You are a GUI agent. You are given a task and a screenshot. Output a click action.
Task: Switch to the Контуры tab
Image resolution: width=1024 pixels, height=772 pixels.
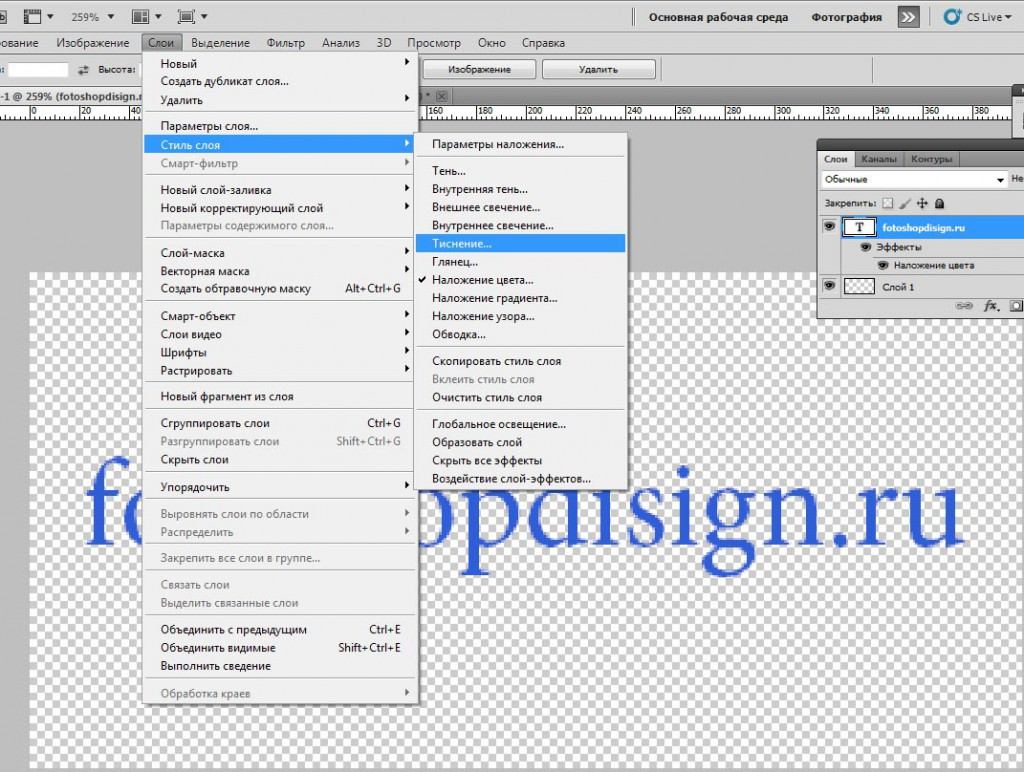(931, 159)
